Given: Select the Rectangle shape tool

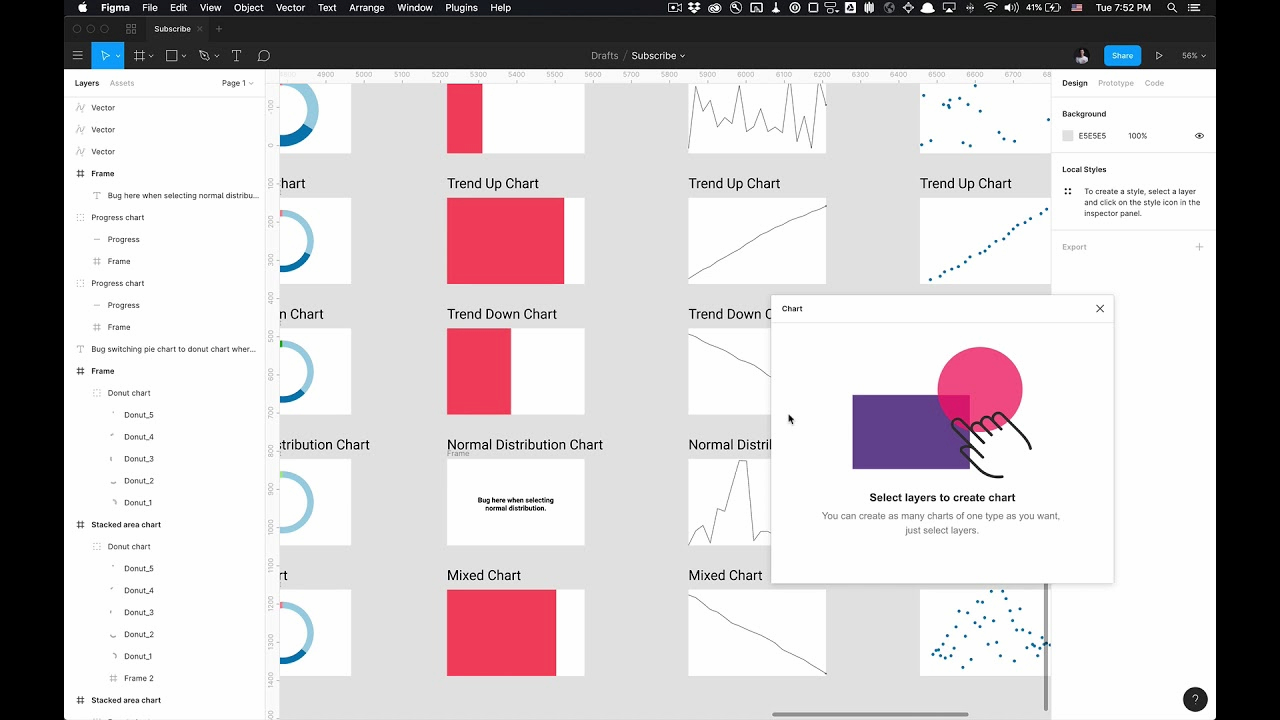Looking at the screenshot, I should click(x=171, y=56).
